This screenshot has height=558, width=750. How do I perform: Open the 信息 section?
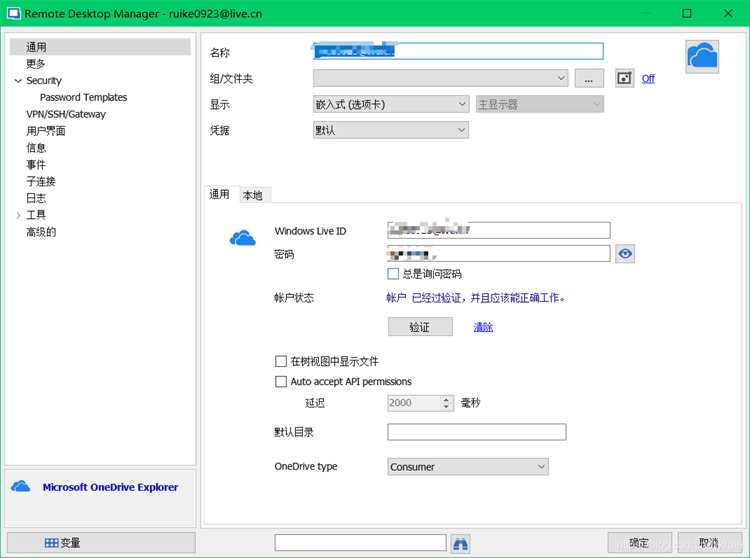coord(36,148)
